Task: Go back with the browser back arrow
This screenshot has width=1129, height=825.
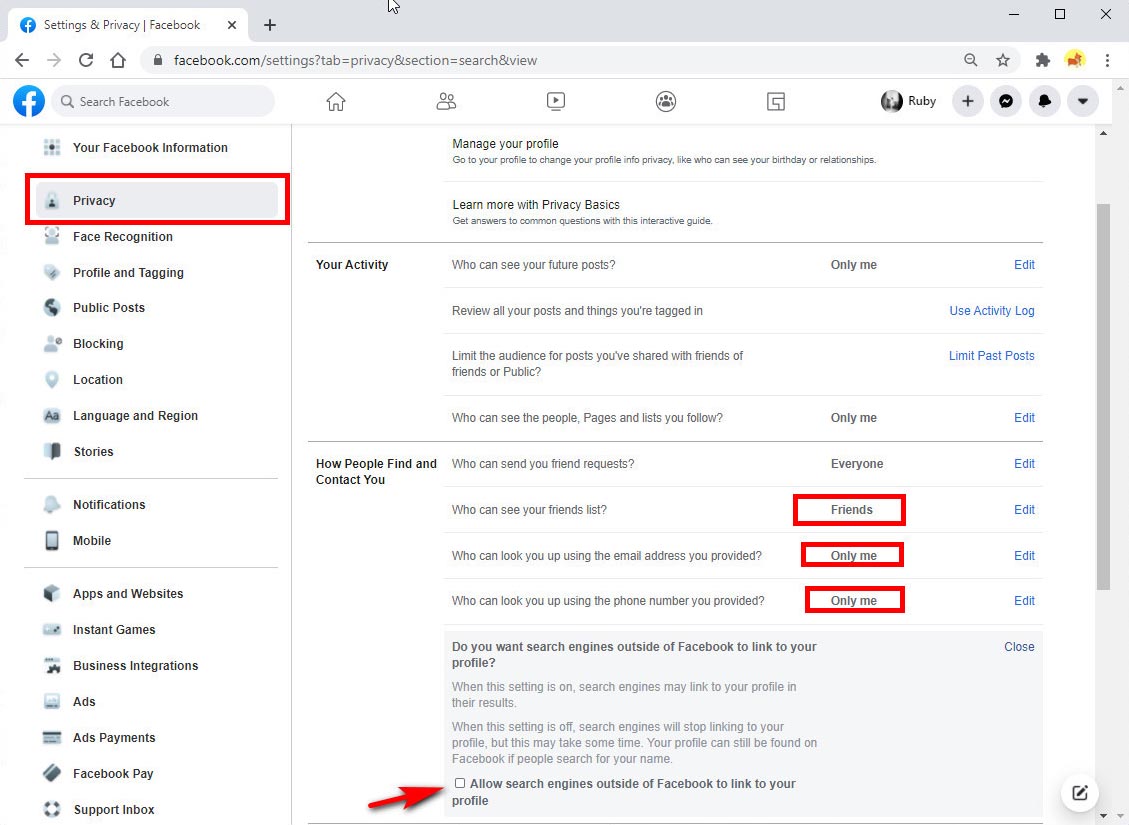Action: [x=22, y=60]
